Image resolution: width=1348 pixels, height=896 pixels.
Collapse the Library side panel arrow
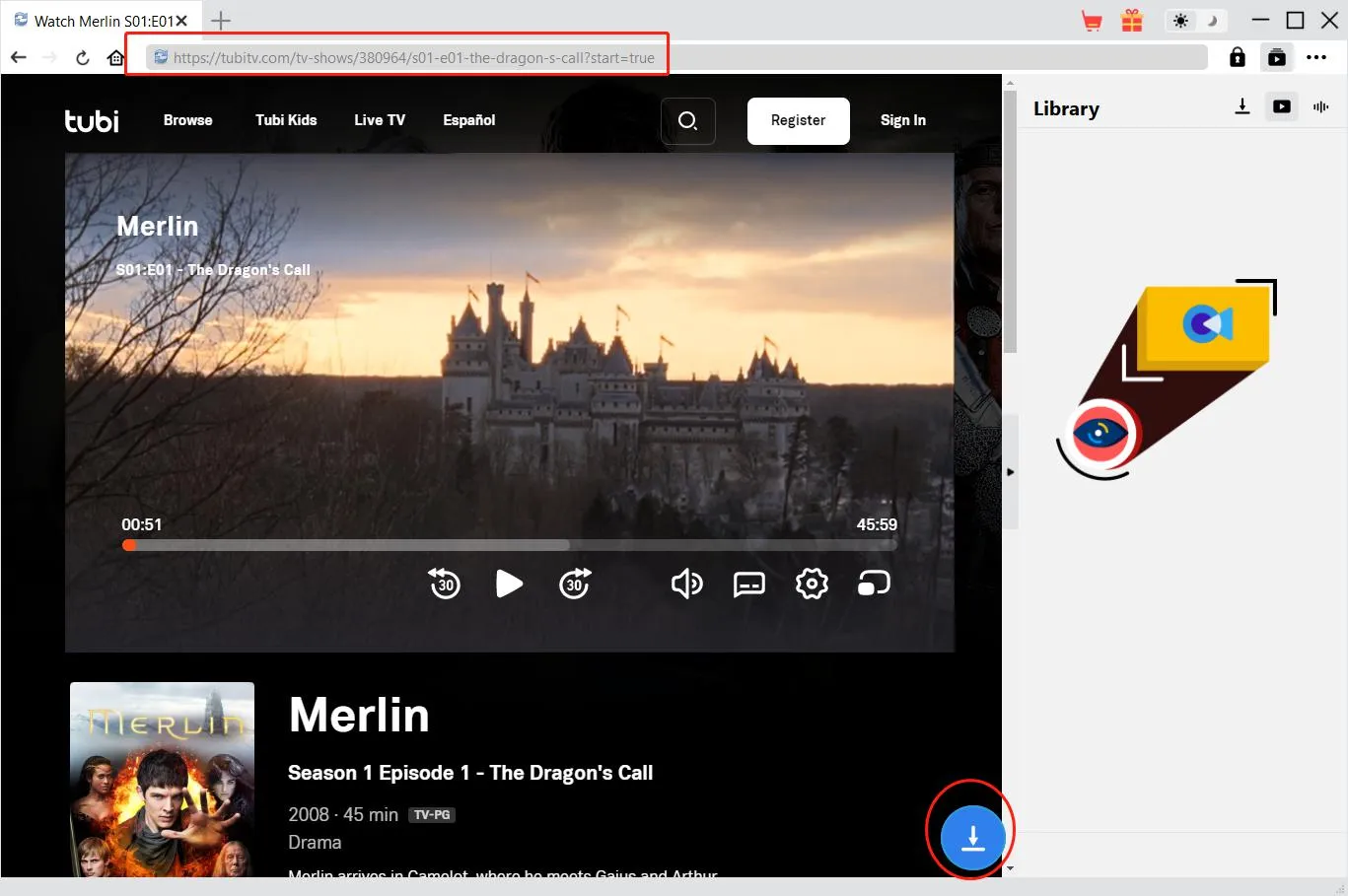(1010, 472)
